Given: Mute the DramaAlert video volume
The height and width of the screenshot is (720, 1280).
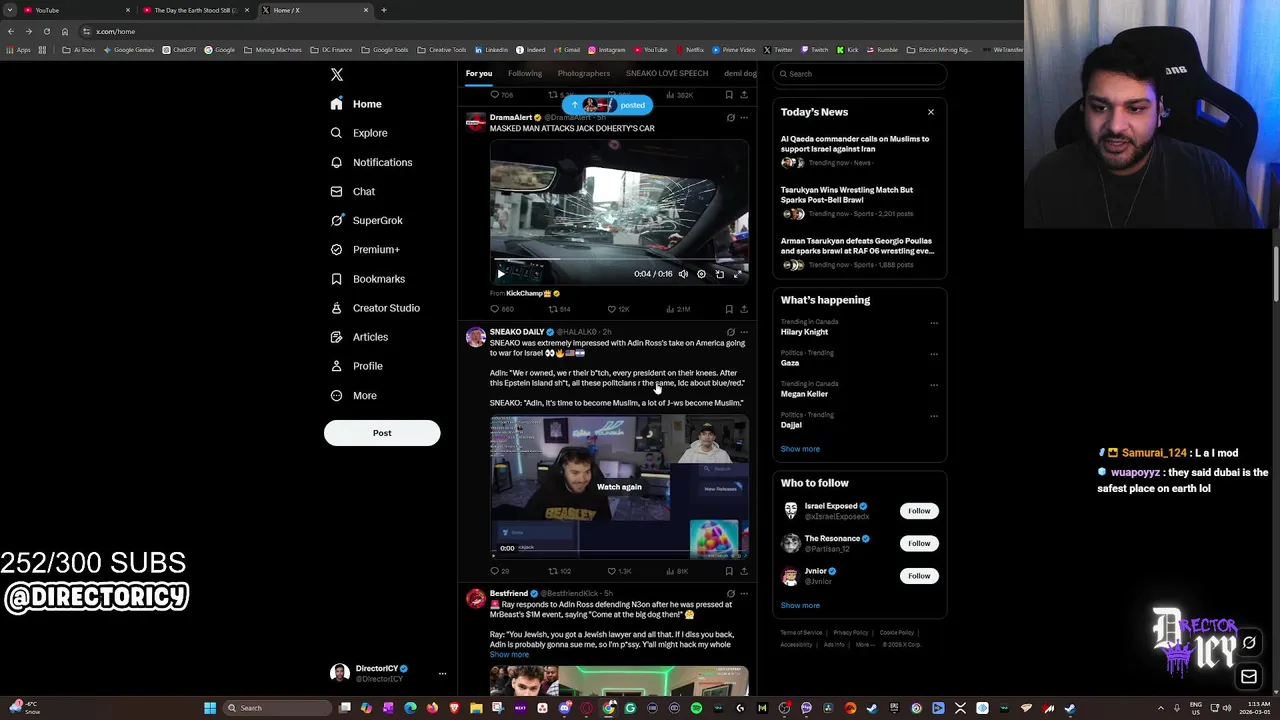Looking at the screenshot, I should tap(683, 274).
